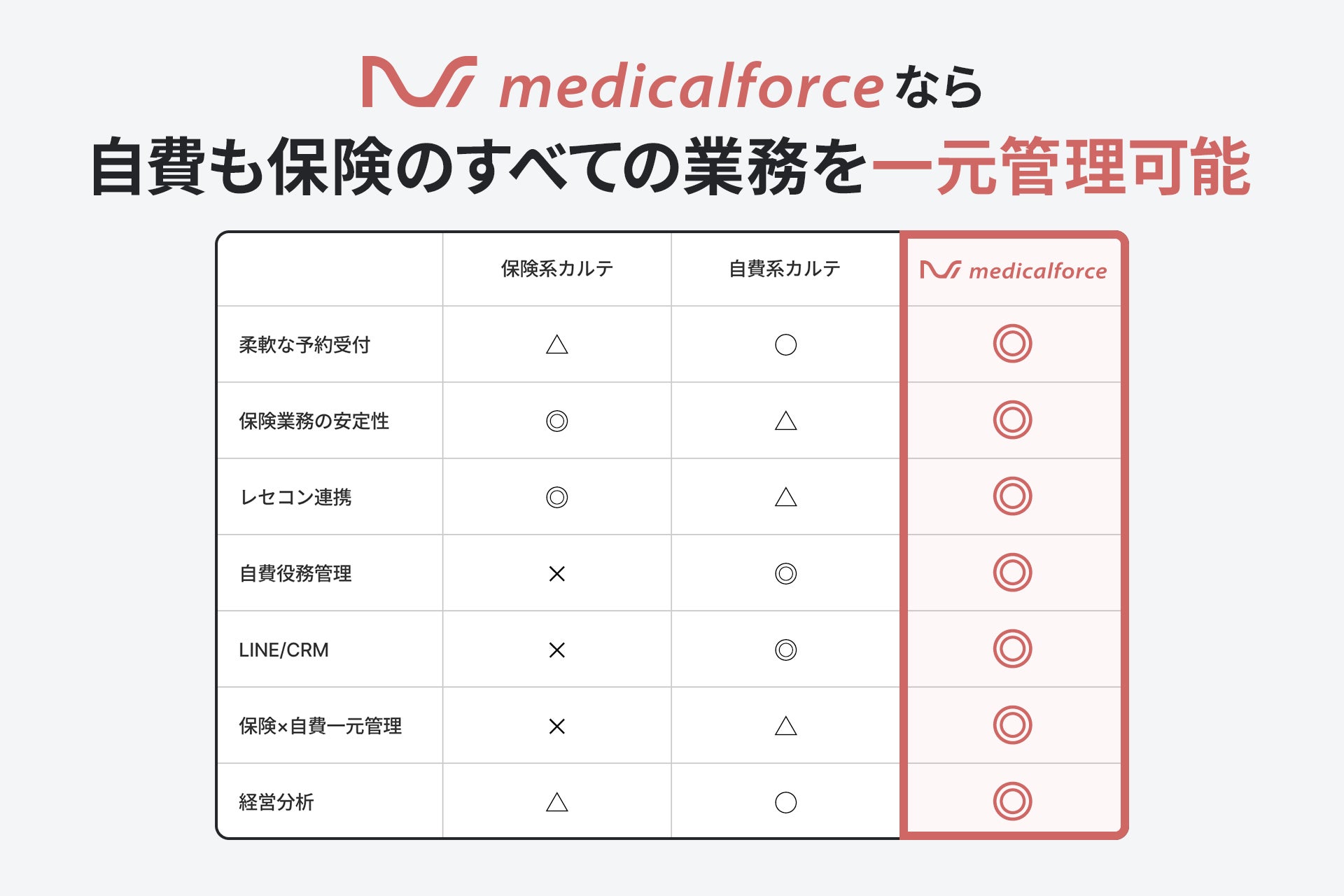Screen dimensions: 1344x896
Task: Click the red 一元管理可能 headline text
Action: click(1060, 168)
